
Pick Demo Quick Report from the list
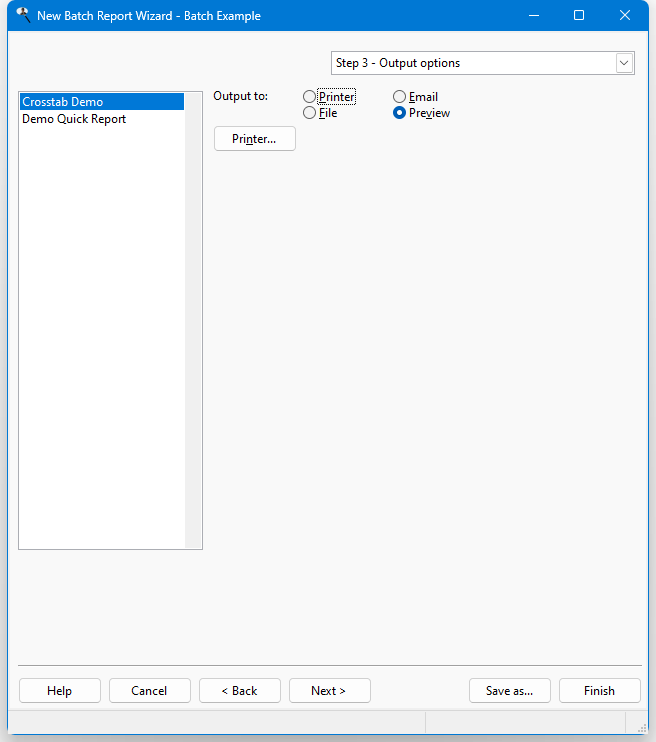74,119
